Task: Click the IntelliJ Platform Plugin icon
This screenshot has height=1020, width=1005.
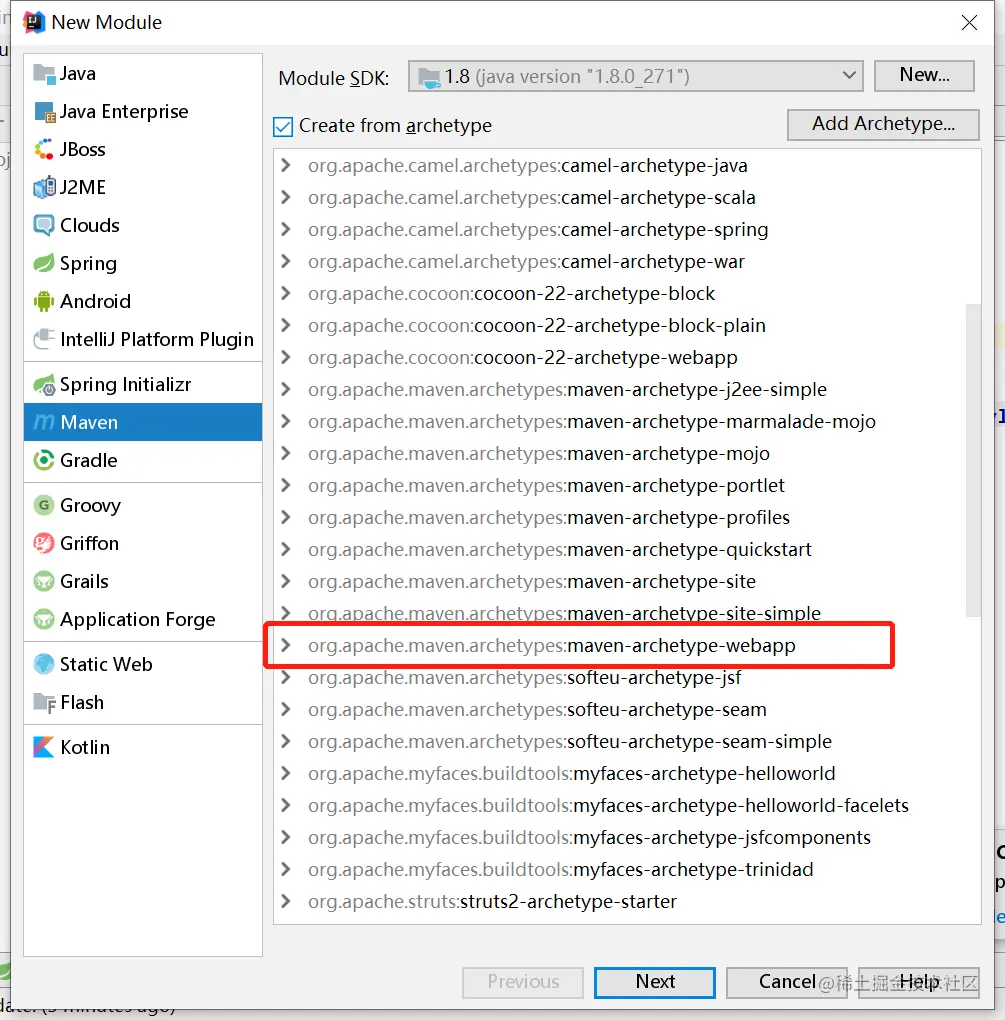Action: tap(44, 340)
